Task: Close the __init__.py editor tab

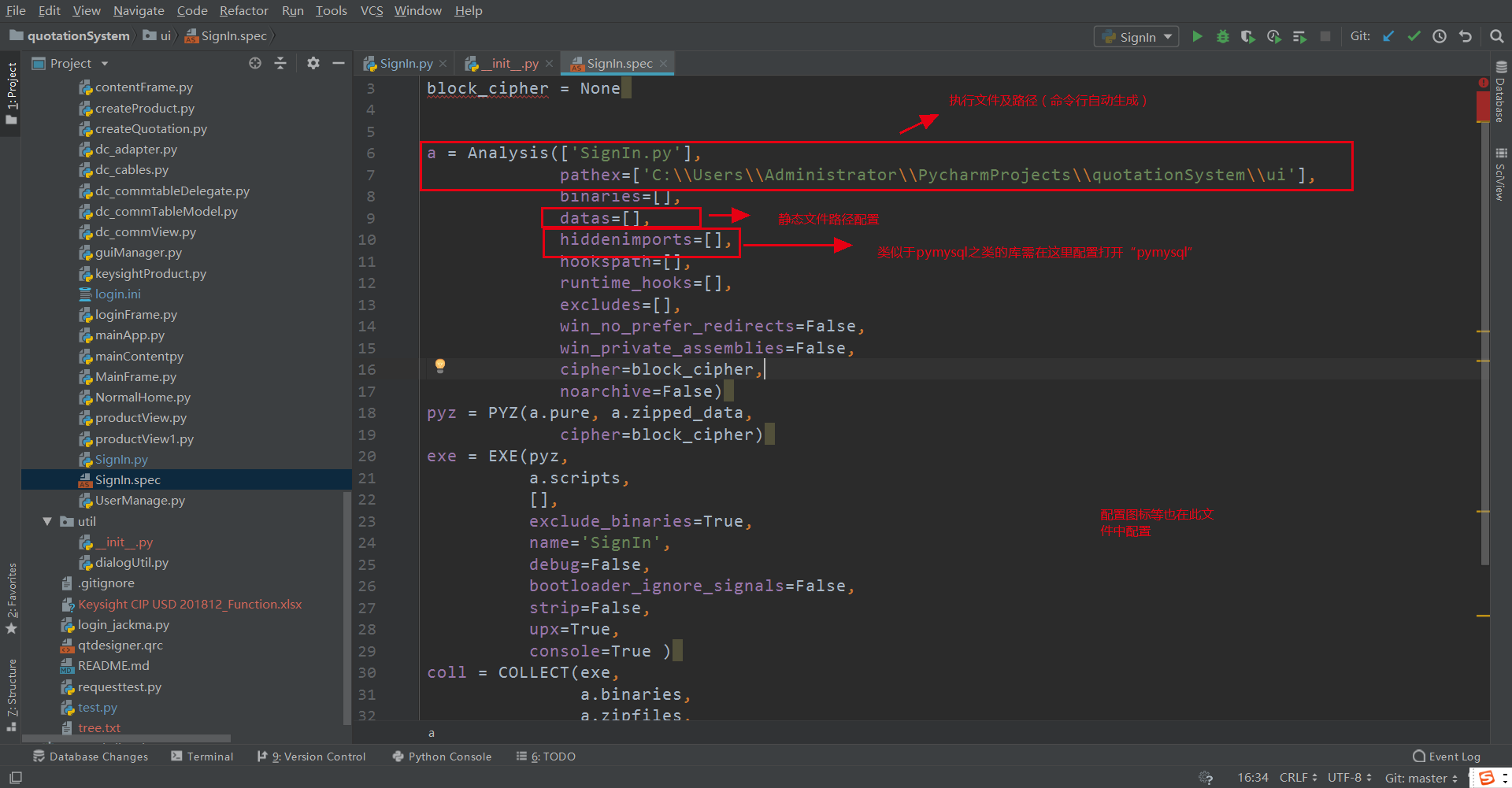Action: point(549,64)
